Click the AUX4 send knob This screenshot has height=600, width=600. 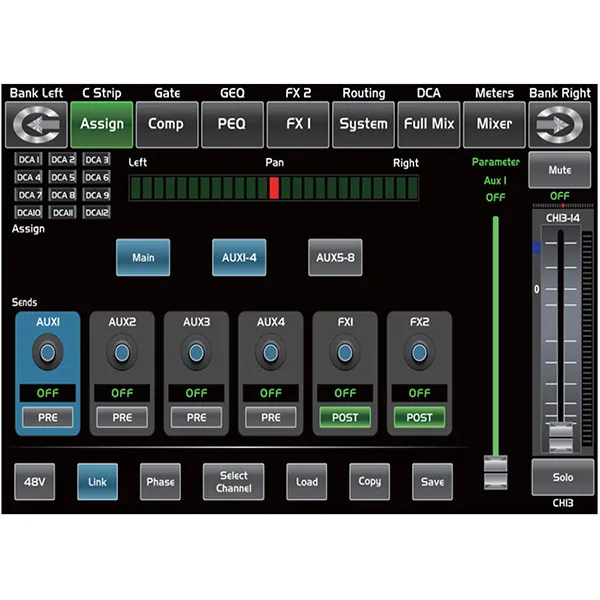coord(271,352)
